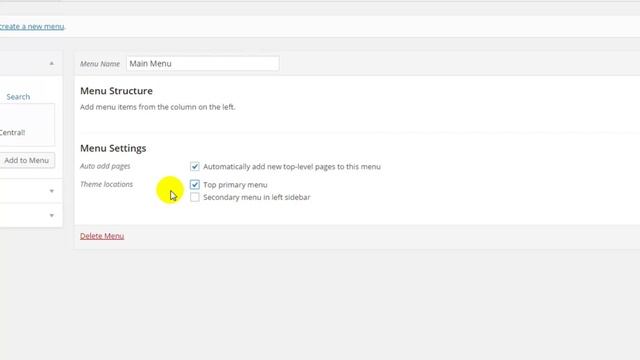Open the create a new menu link
640x360 pixels.
[x=32, y=27]
